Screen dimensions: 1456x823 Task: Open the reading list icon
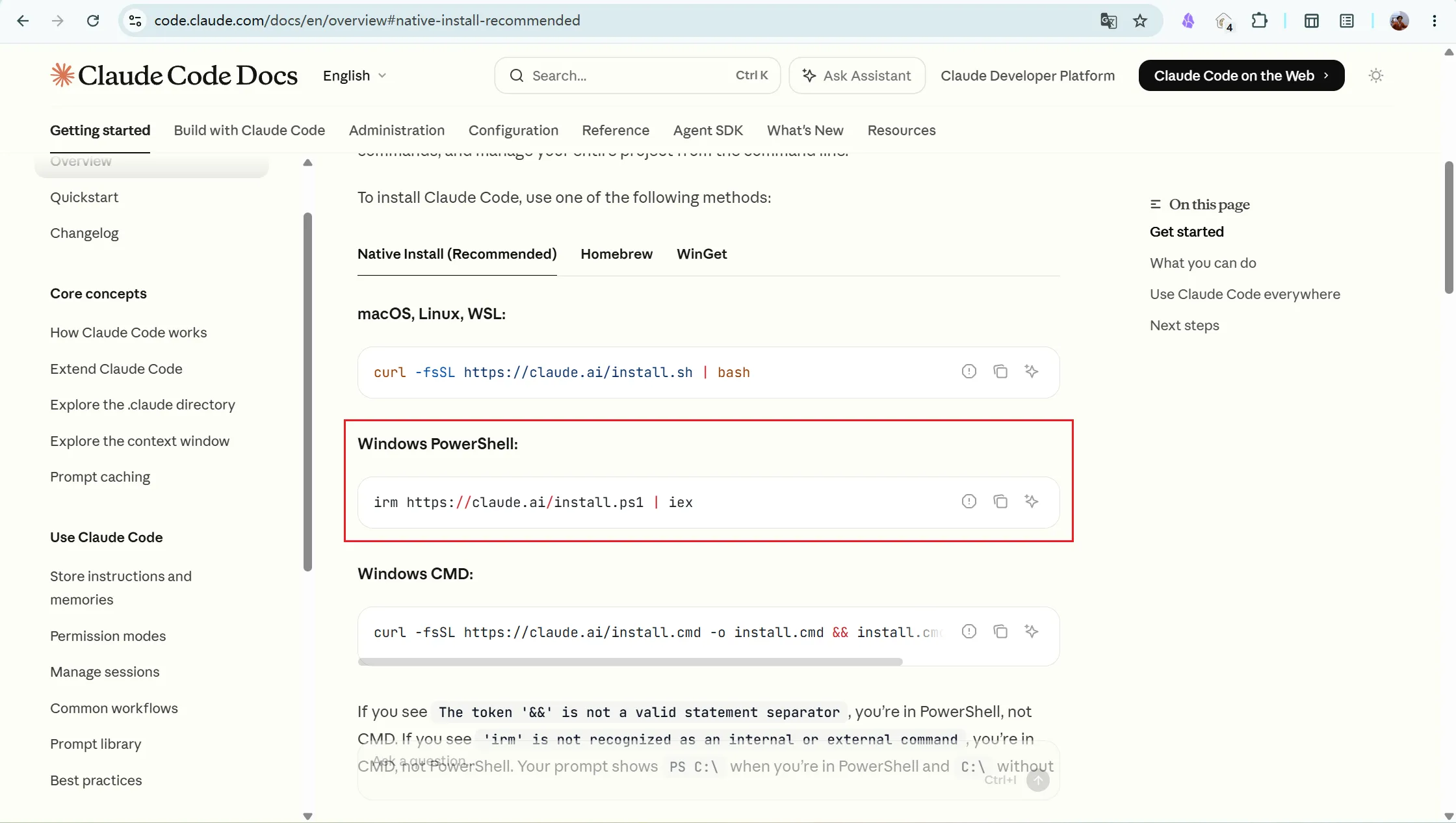click(1347, 21)
